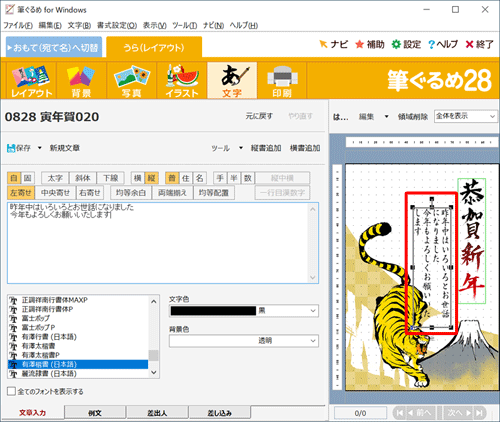Go to previous record 前へ
The height and width of the screenshot is (422, 500).
coord(420,413)
